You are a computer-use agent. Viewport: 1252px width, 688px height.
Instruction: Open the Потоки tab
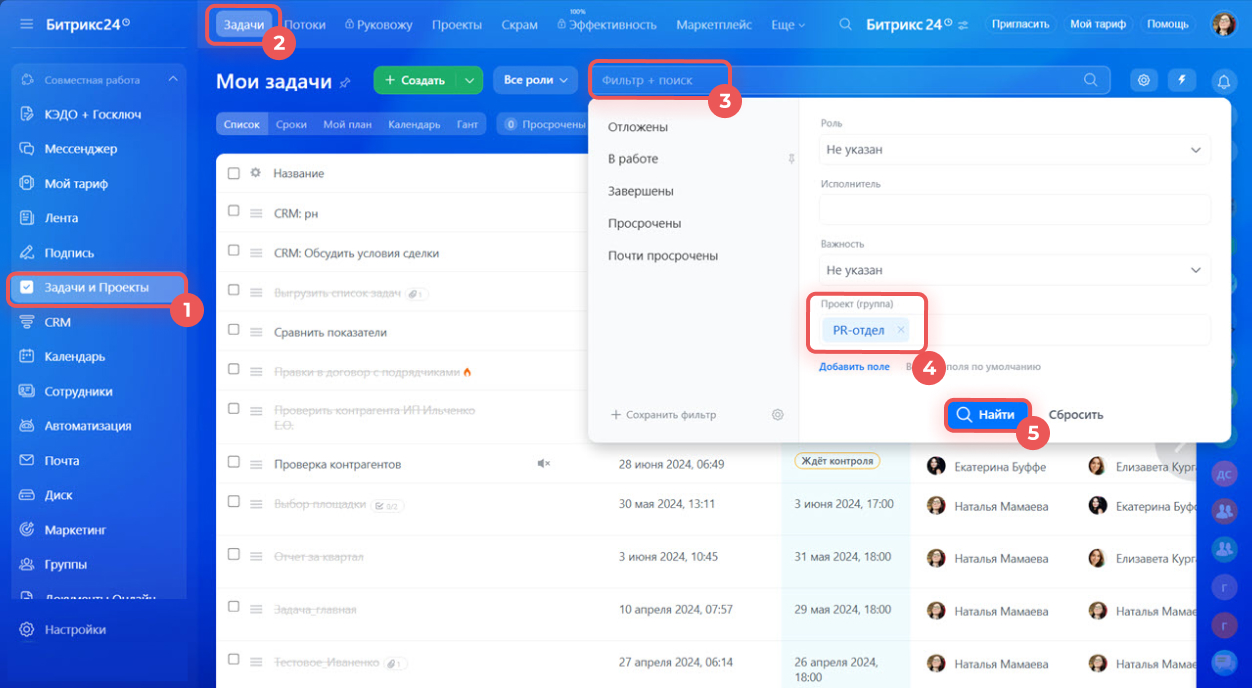click(x=305, y=25)
